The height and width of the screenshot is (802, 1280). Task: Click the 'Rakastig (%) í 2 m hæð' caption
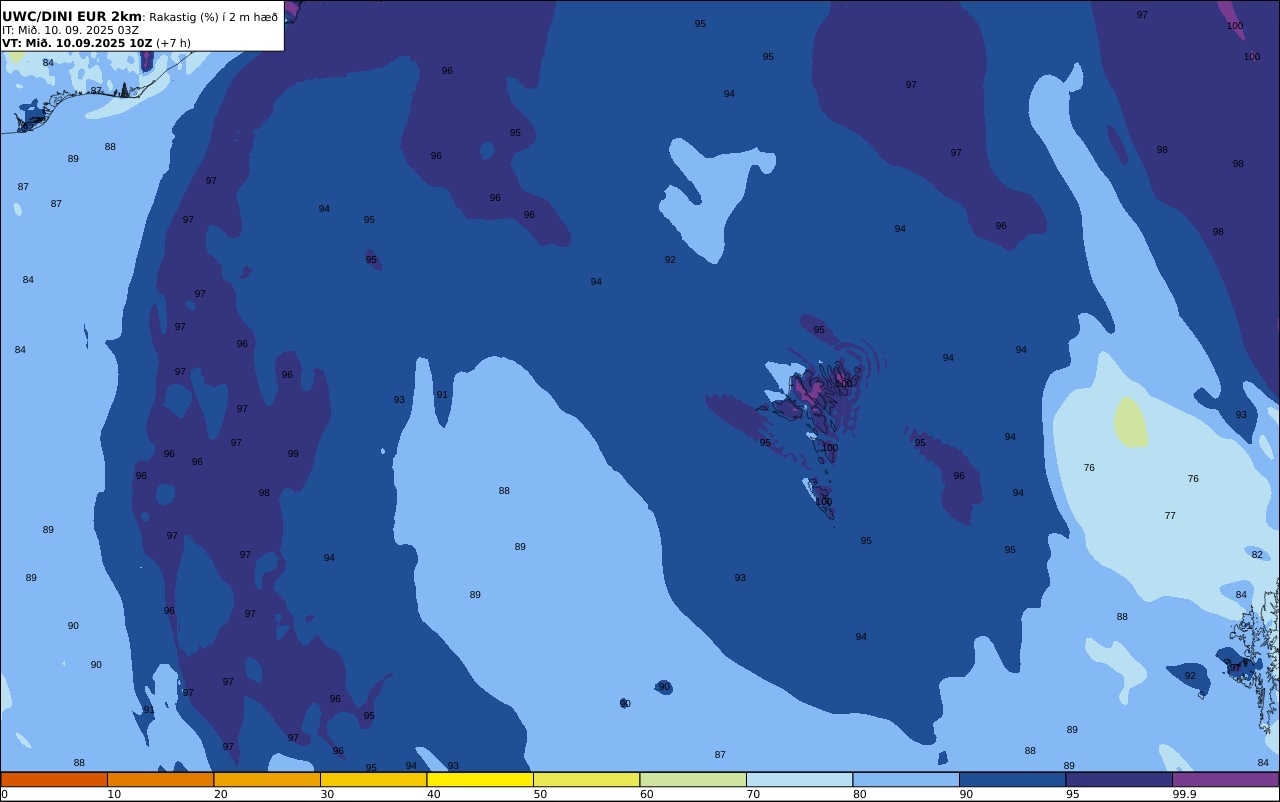(x=213, y=17)
